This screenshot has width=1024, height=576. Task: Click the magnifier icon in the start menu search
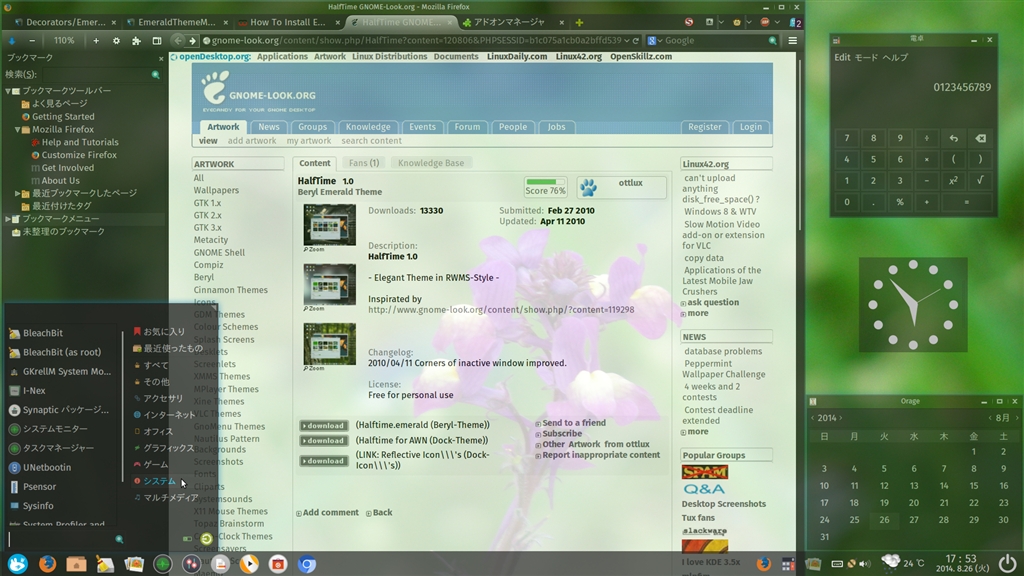[x=119, y=539]
